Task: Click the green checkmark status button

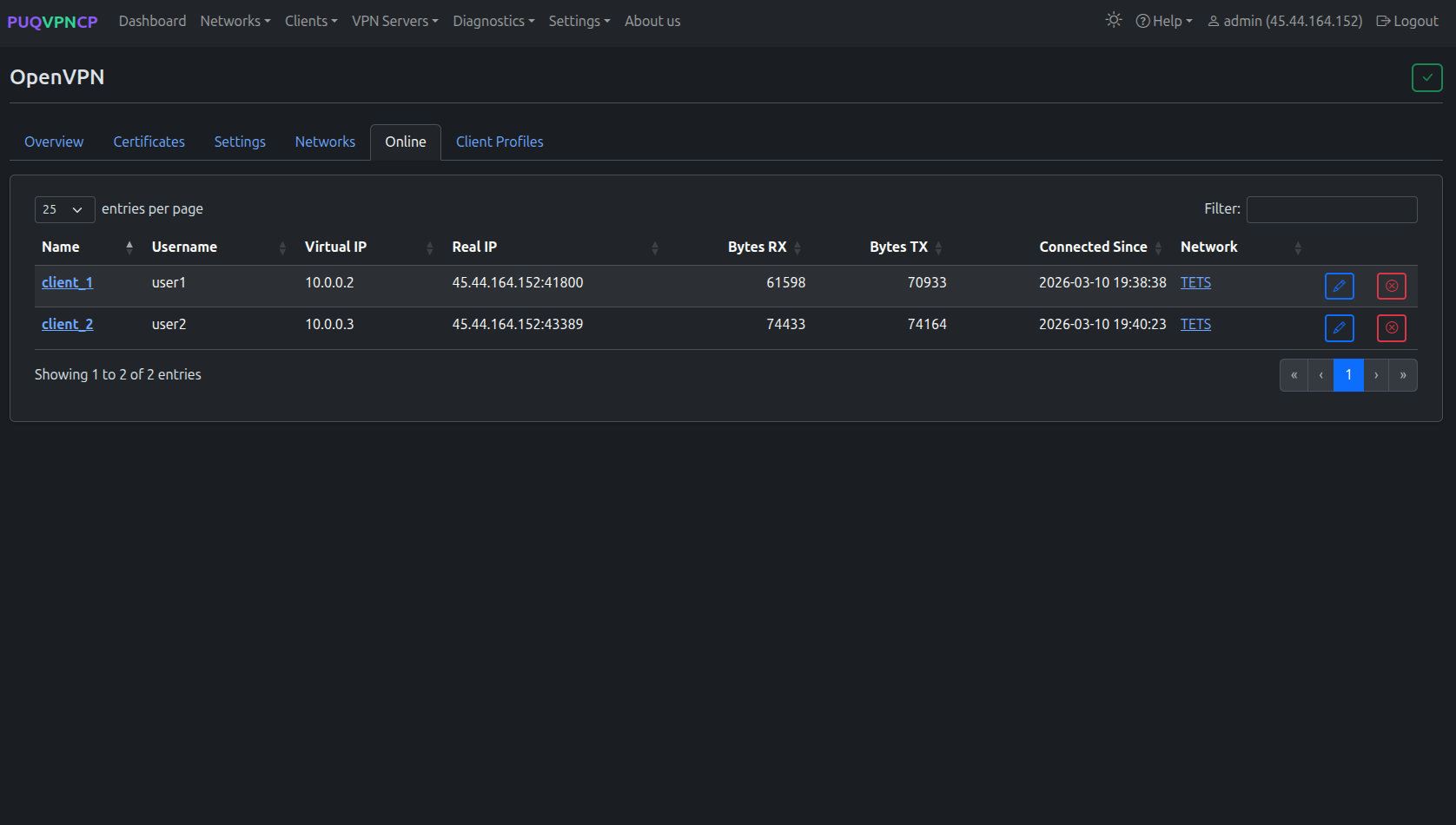Action: coord(1426,77)
